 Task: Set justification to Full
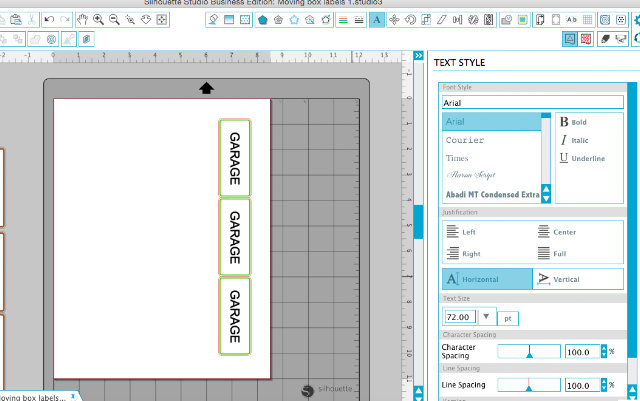click(x=552, y=253)
